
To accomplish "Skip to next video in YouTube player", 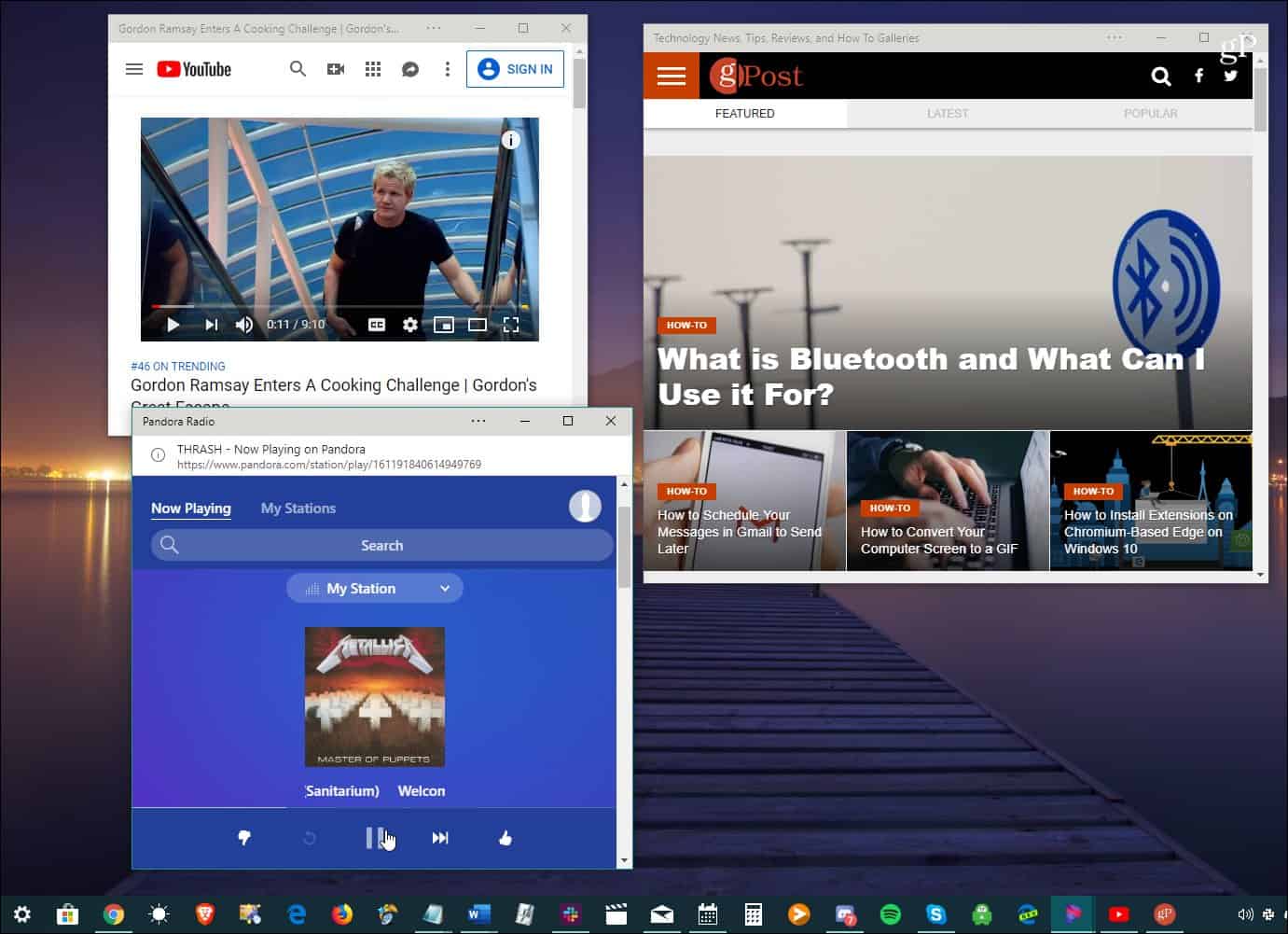I will [212, 325].
